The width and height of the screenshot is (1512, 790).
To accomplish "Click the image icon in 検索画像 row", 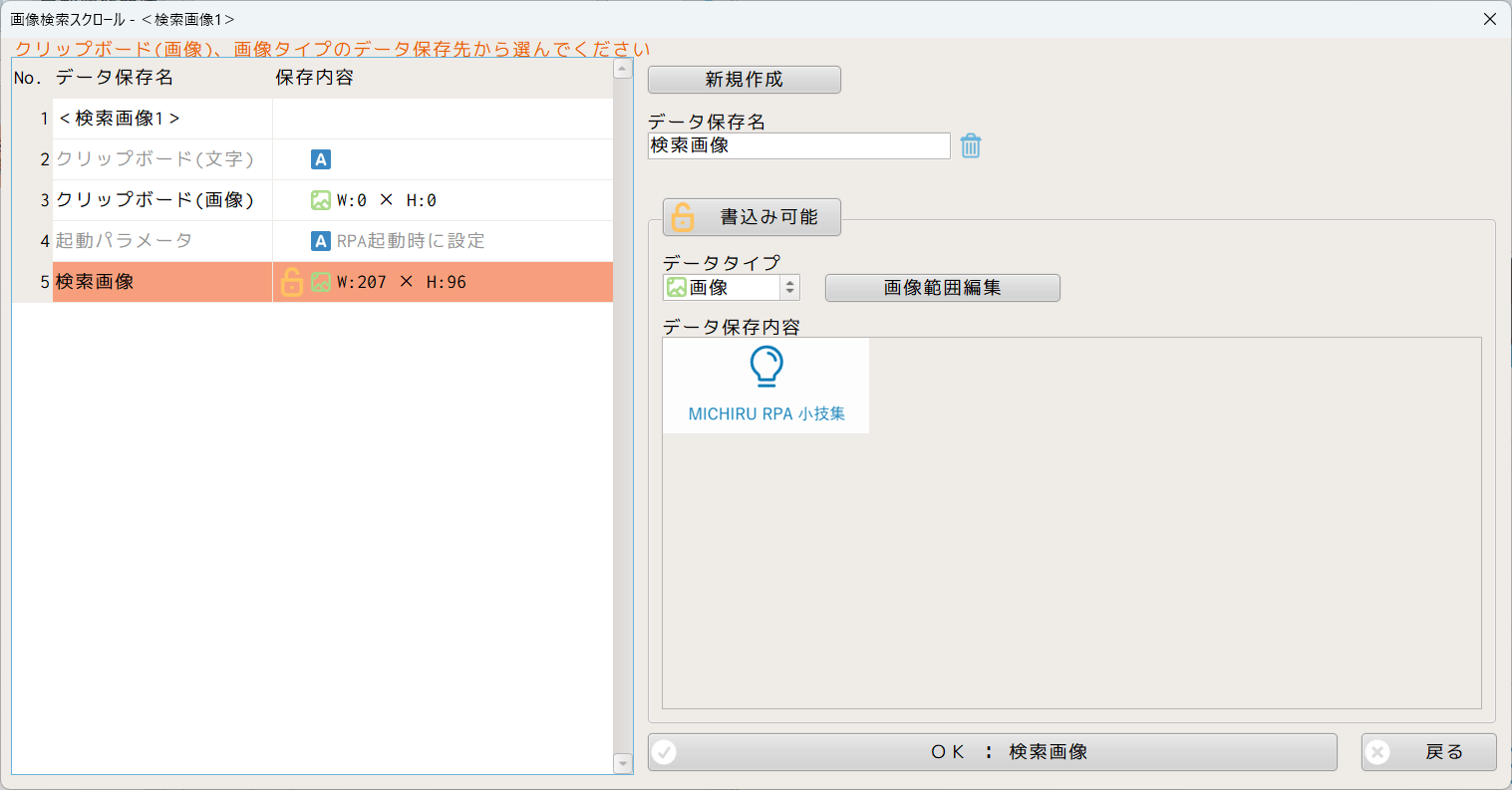I will coord(321,282).
